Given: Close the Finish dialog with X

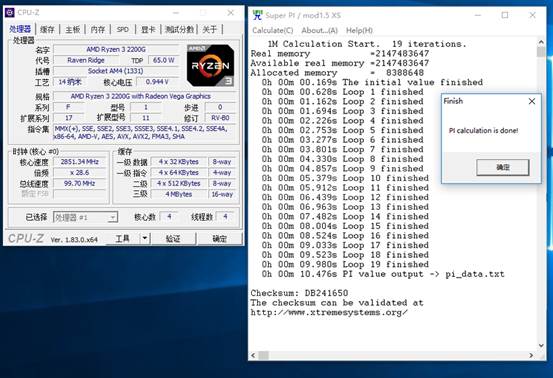Looking at the screenshot, I should pos(532,102).
